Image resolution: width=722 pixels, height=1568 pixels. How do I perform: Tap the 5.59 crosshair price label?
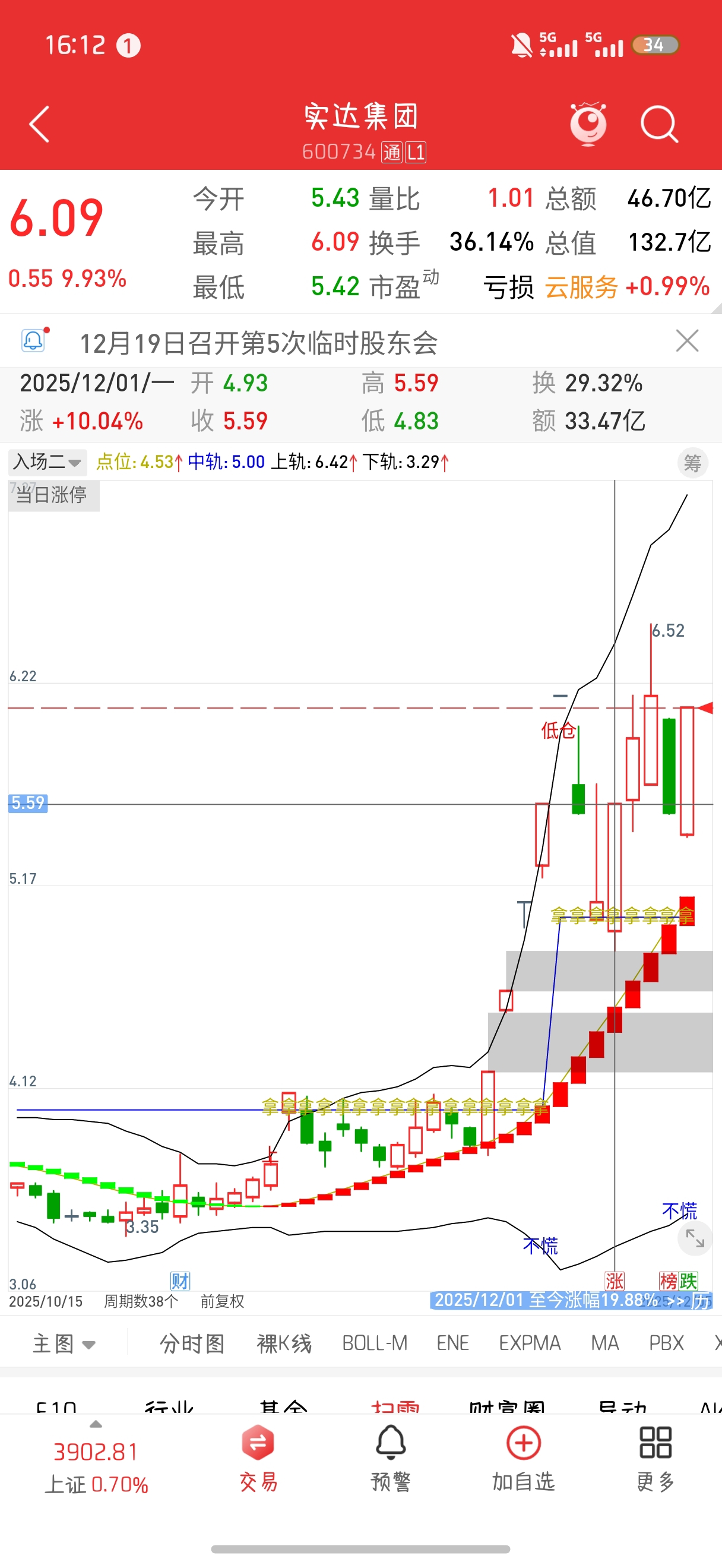[28, 803]
